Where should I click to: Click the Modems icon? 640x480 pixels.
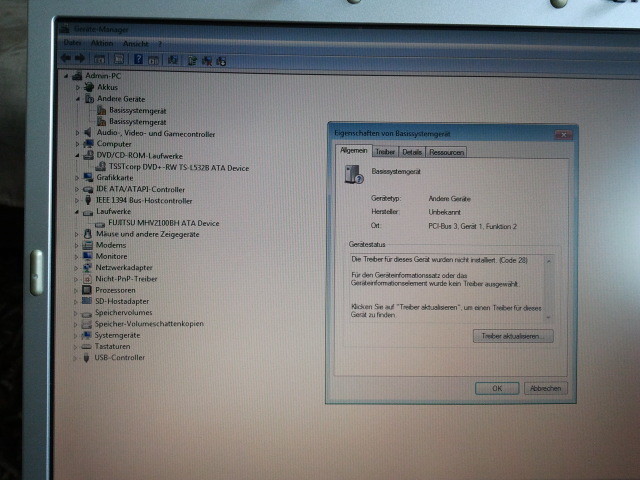click(x=87, y=245)
